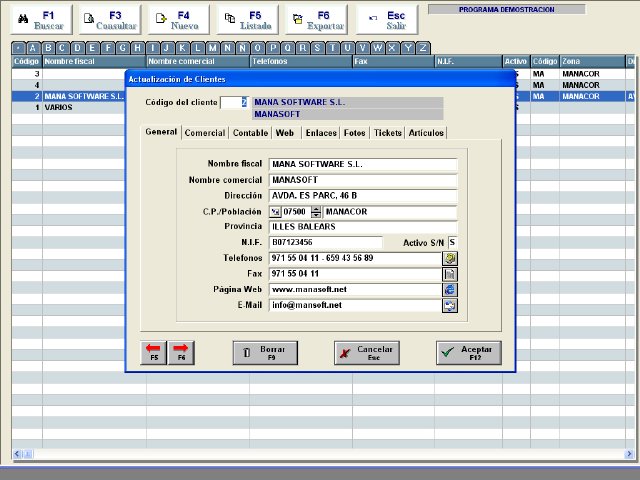Viewport: 640px width, 480px height.
Task: Click the N.I.F. field B07123456
Action: pyautogui.click(x=326, y=242)
